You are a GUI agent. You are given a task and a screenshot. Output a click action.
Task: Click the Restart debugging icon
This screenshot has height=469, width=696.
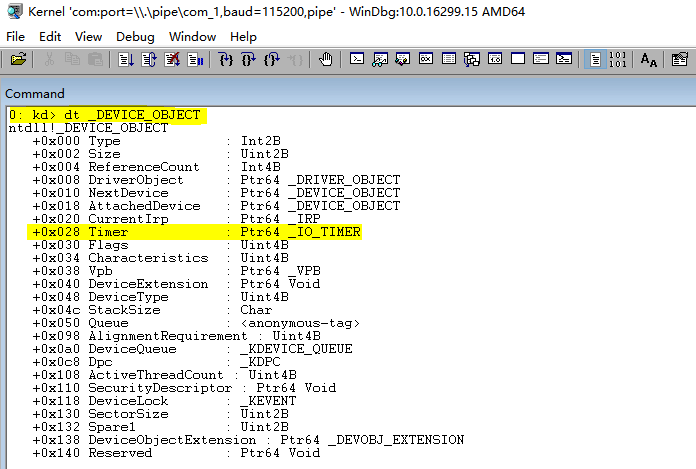click(x=149, y=59)
